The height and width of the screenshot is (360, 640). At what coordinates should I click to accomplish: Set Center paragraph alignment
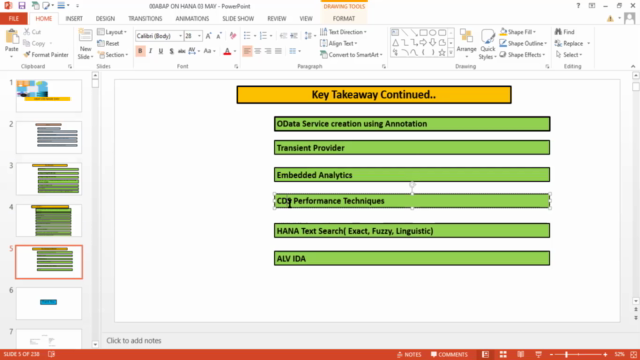tap(258, 51)
